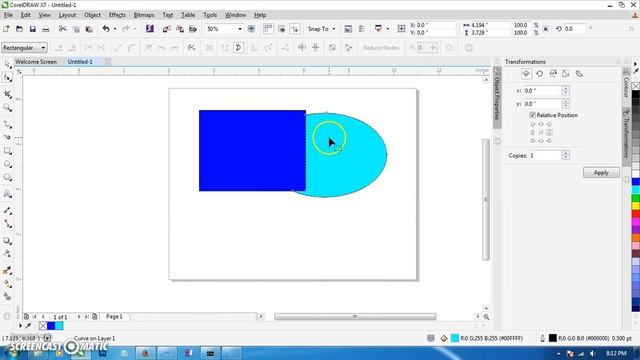This screenshot has height=360, width=640.
Task: Open the Object Properties docker tab
Action: pos(497,97)
